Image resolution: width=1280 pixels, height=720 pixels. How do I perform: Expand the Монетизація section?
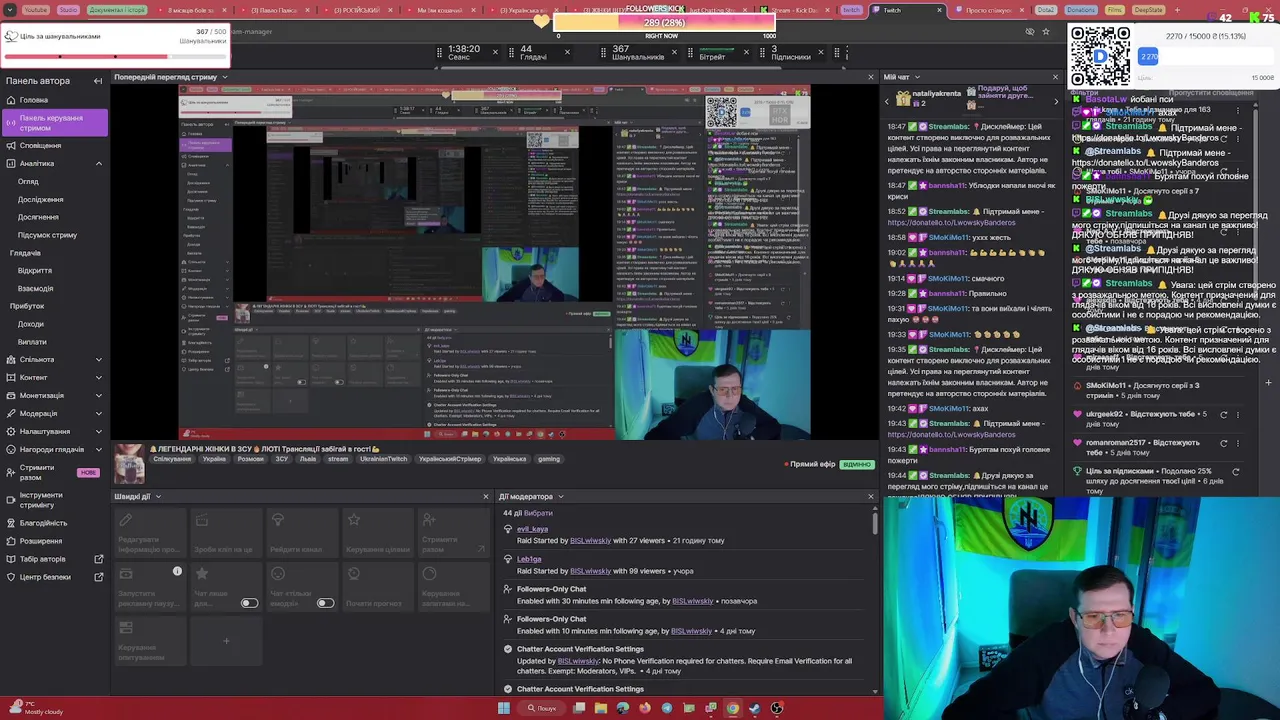point(98,396)
